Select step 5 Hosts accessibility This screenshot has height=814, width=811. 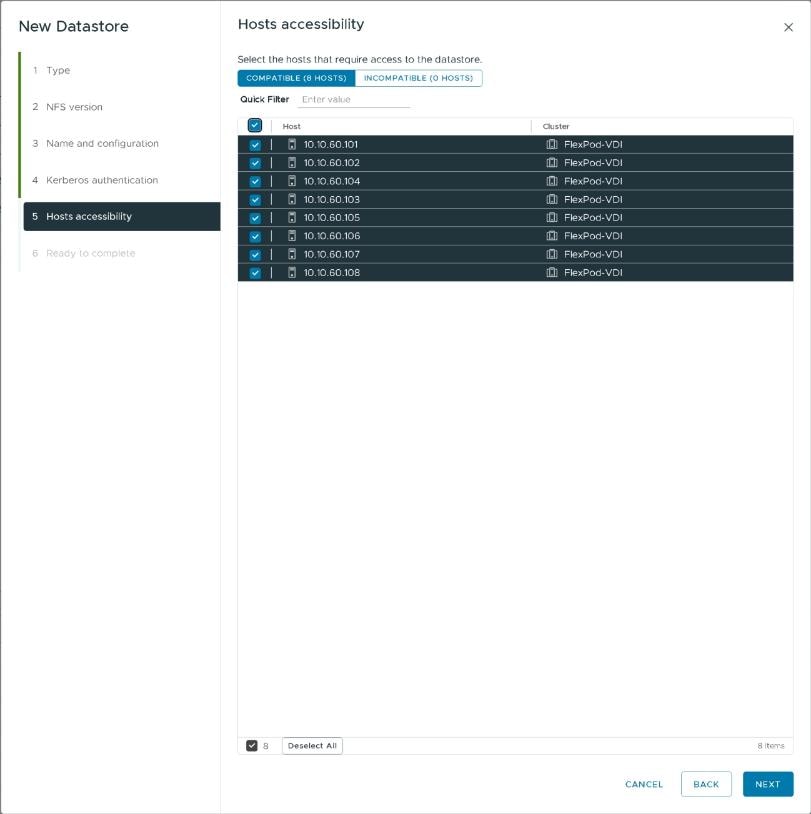pos(122,216)
